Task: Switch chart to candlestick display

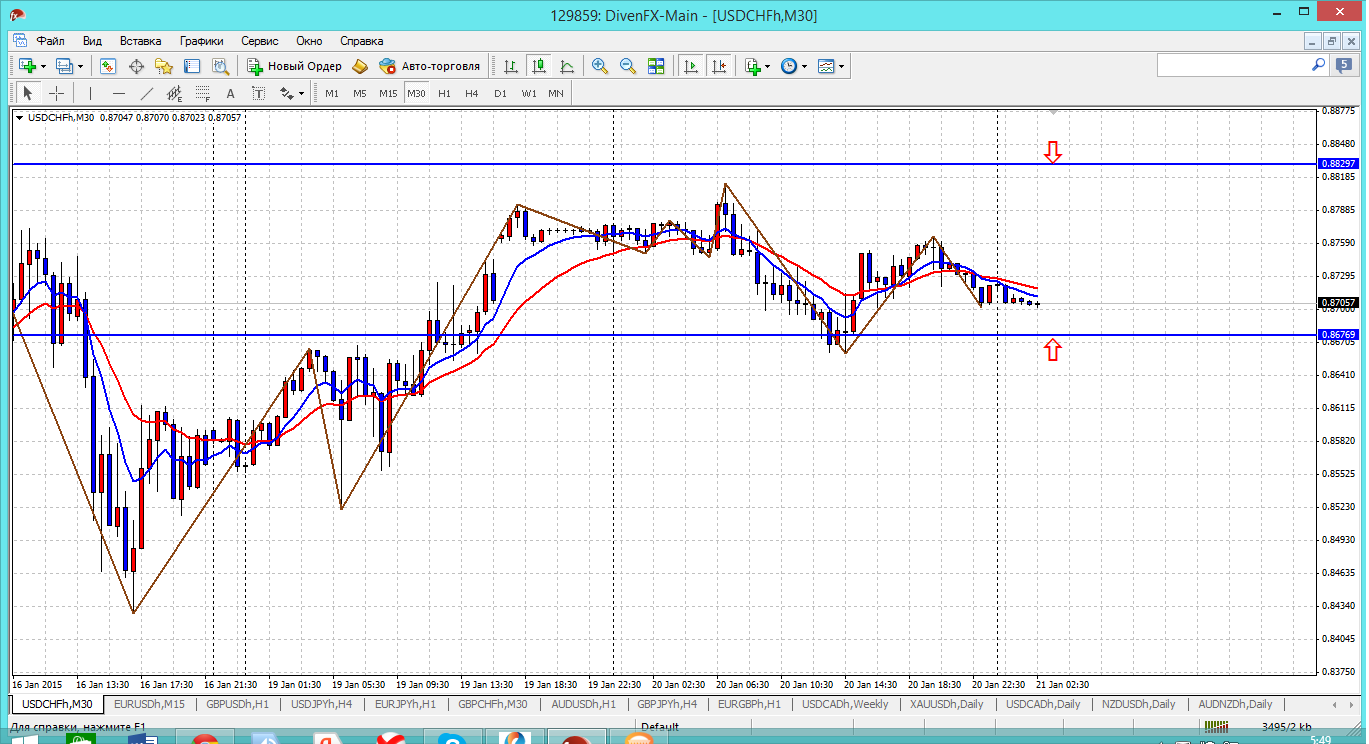Action: tap(539, 66)
